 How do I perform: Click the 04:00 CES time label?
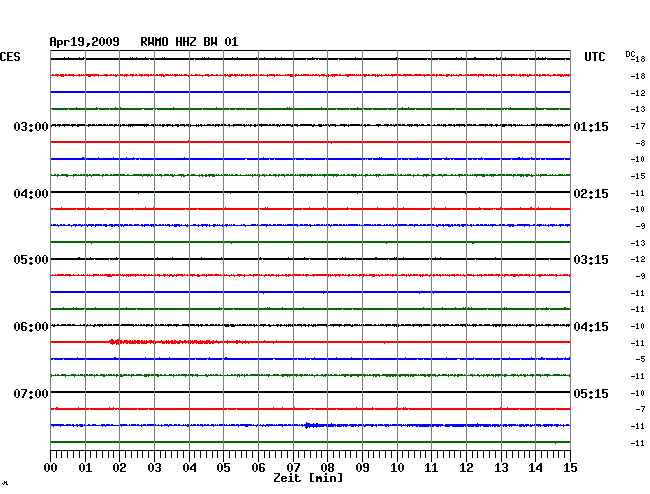point(31,194)
